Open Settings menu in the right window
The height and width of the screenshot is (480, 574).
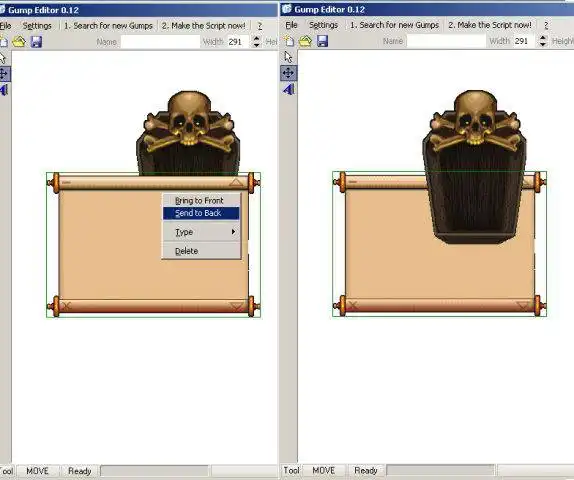click(x=323, y=25)
